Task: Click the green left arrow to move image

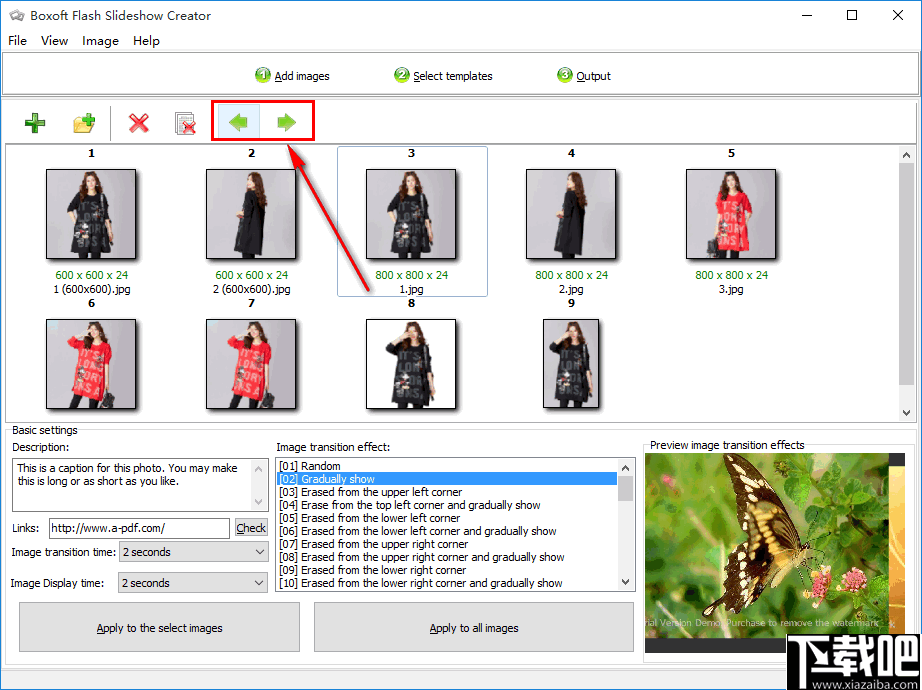Action: pyautogui.click(x=237, y=122)
